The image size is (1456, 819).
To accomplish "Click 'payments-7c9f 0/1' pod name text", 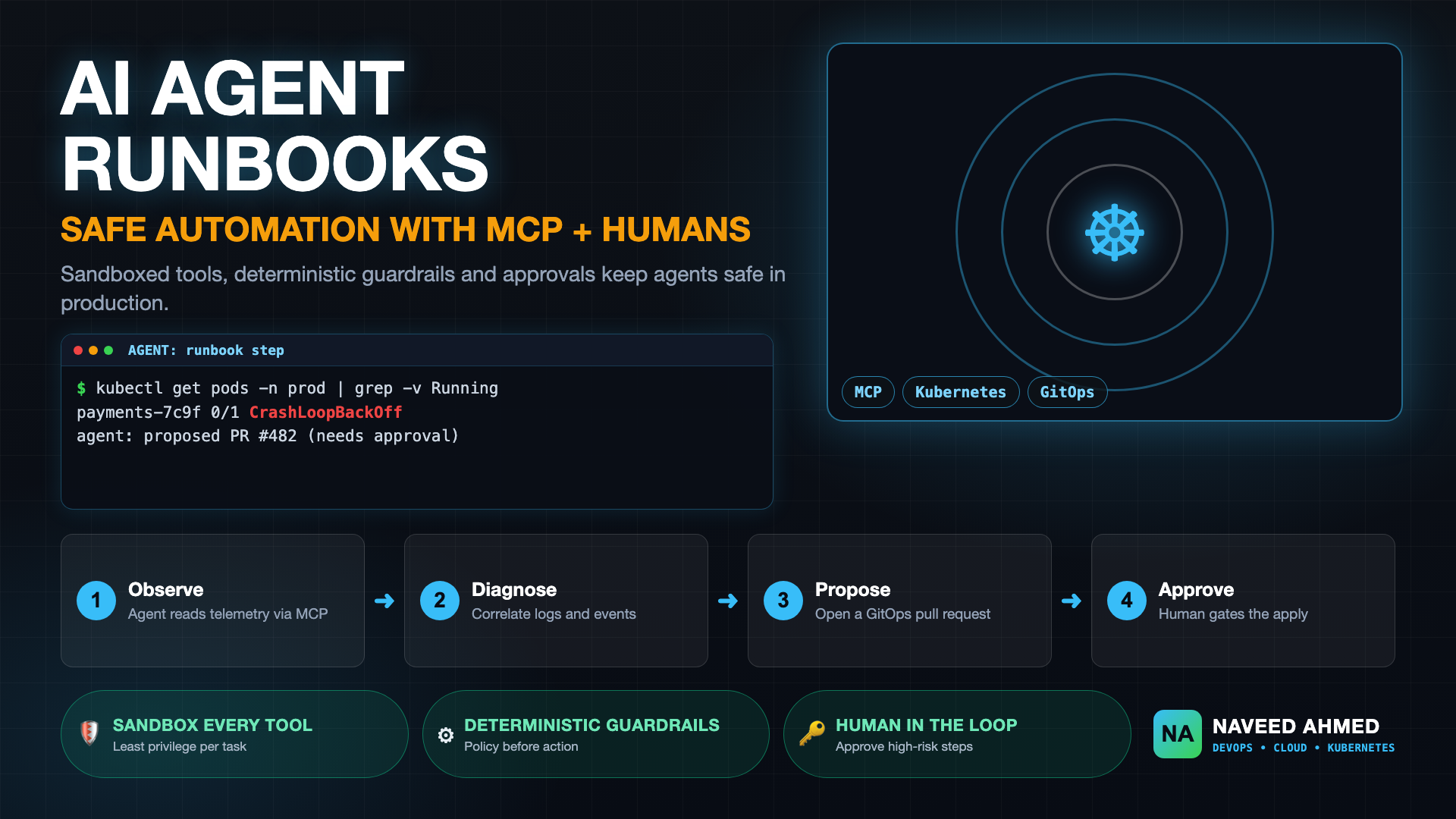I will coord(158,413).
